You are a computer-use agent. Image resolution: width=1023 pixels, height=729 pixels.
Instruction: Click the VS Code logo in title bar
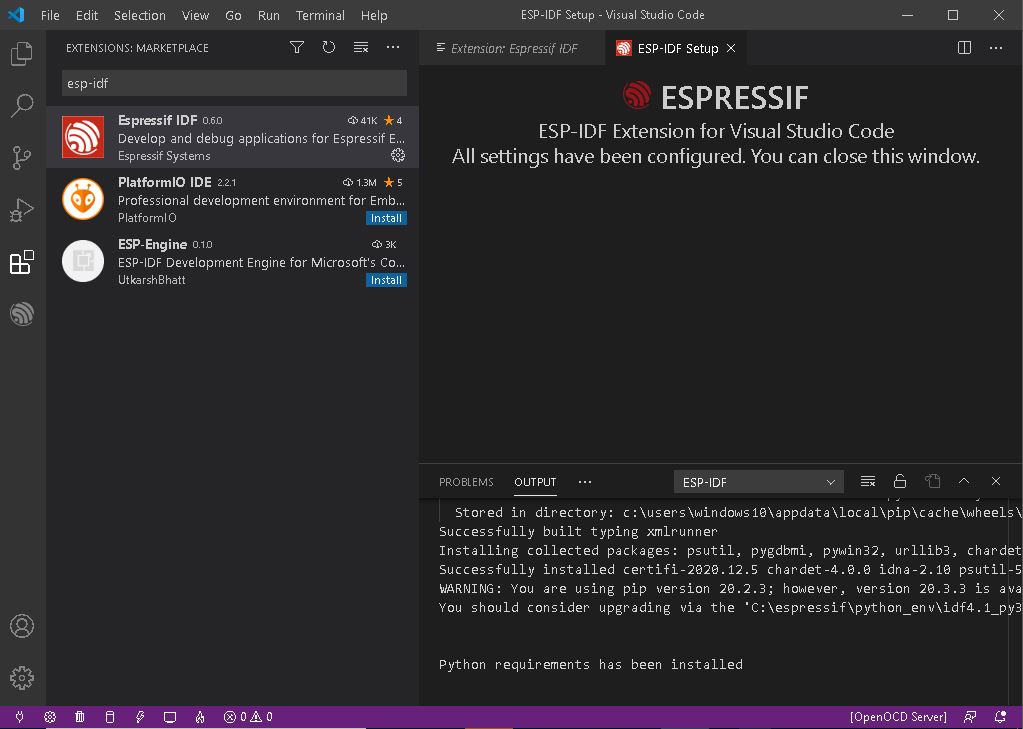tap(16, 14)
